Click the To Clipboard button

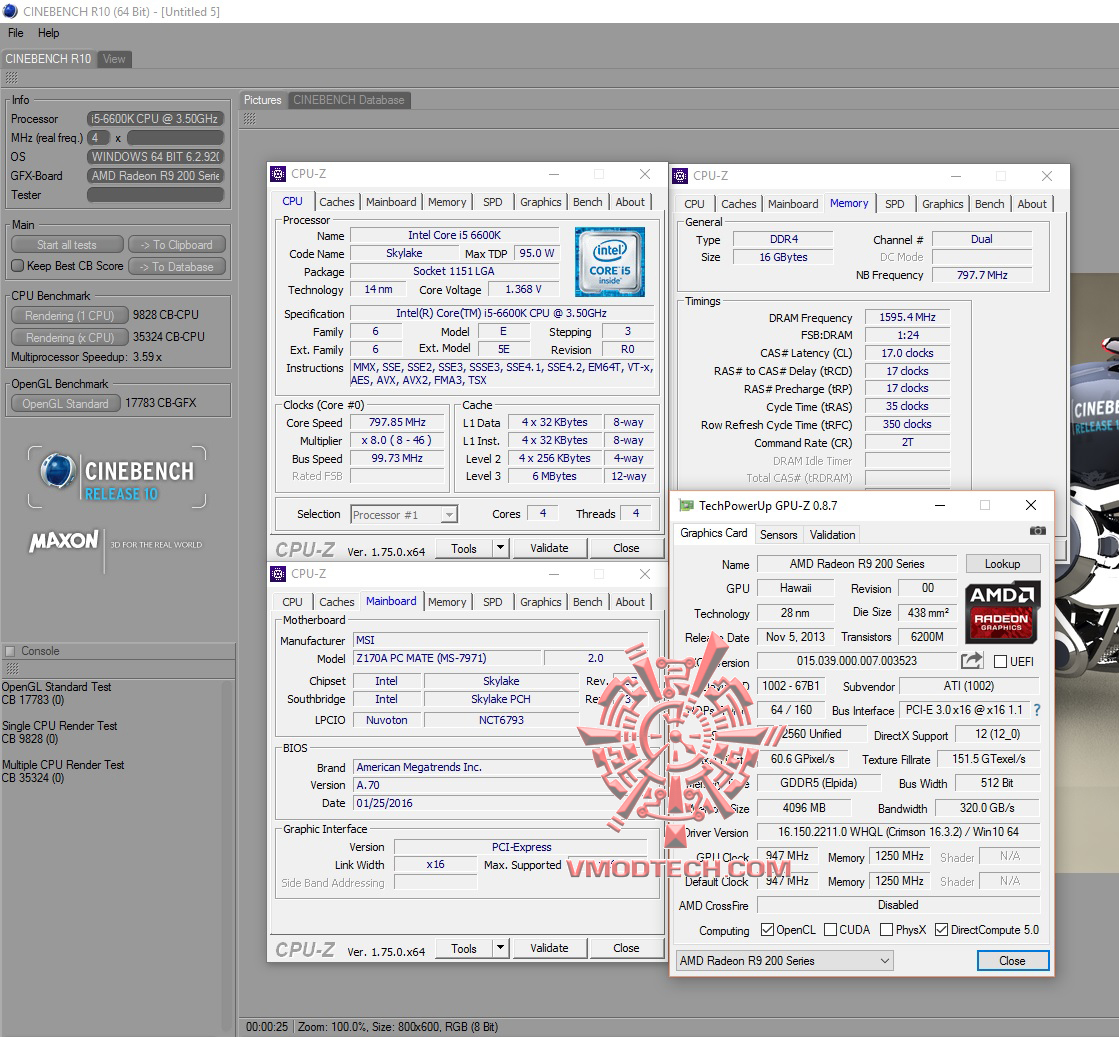pos(177,245)
